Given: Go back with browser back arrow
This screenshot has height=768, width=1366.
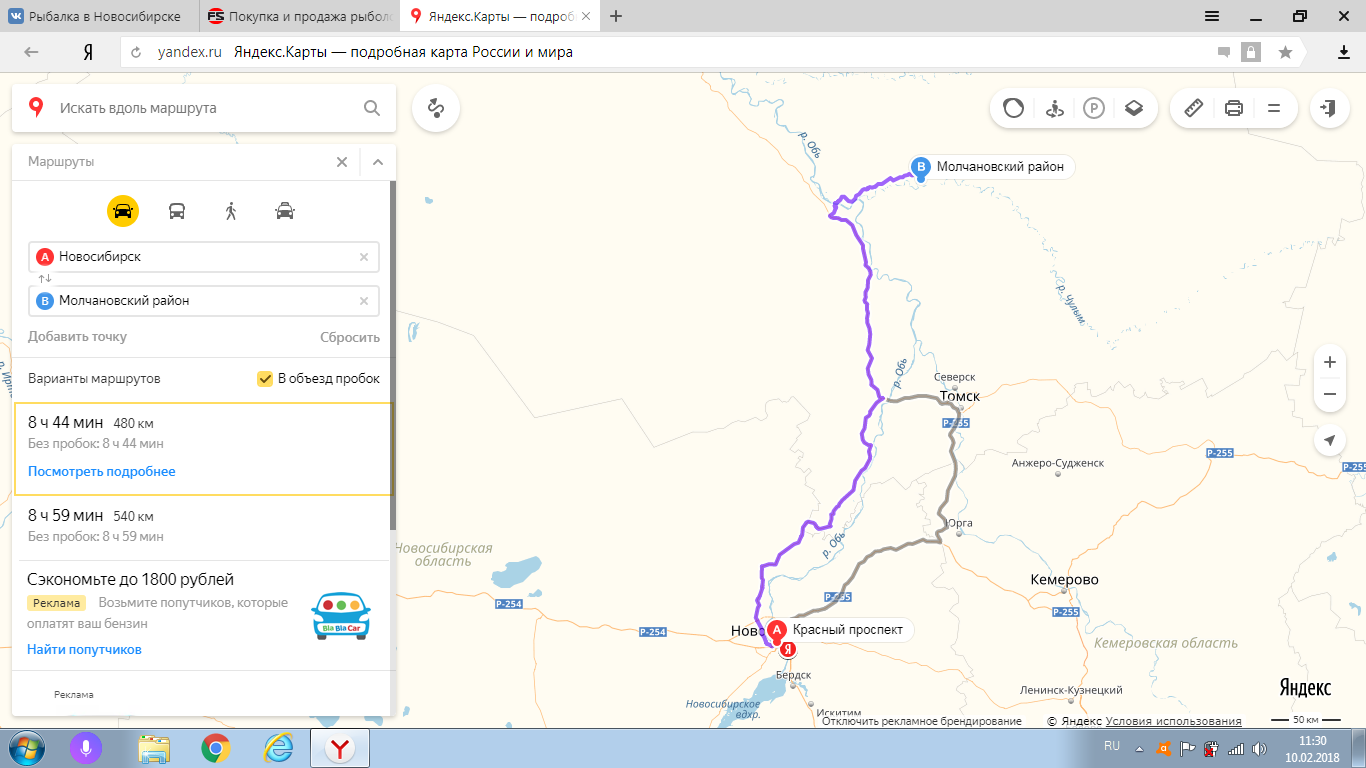Looking at the screenshot, I should [x=31, y=52].
